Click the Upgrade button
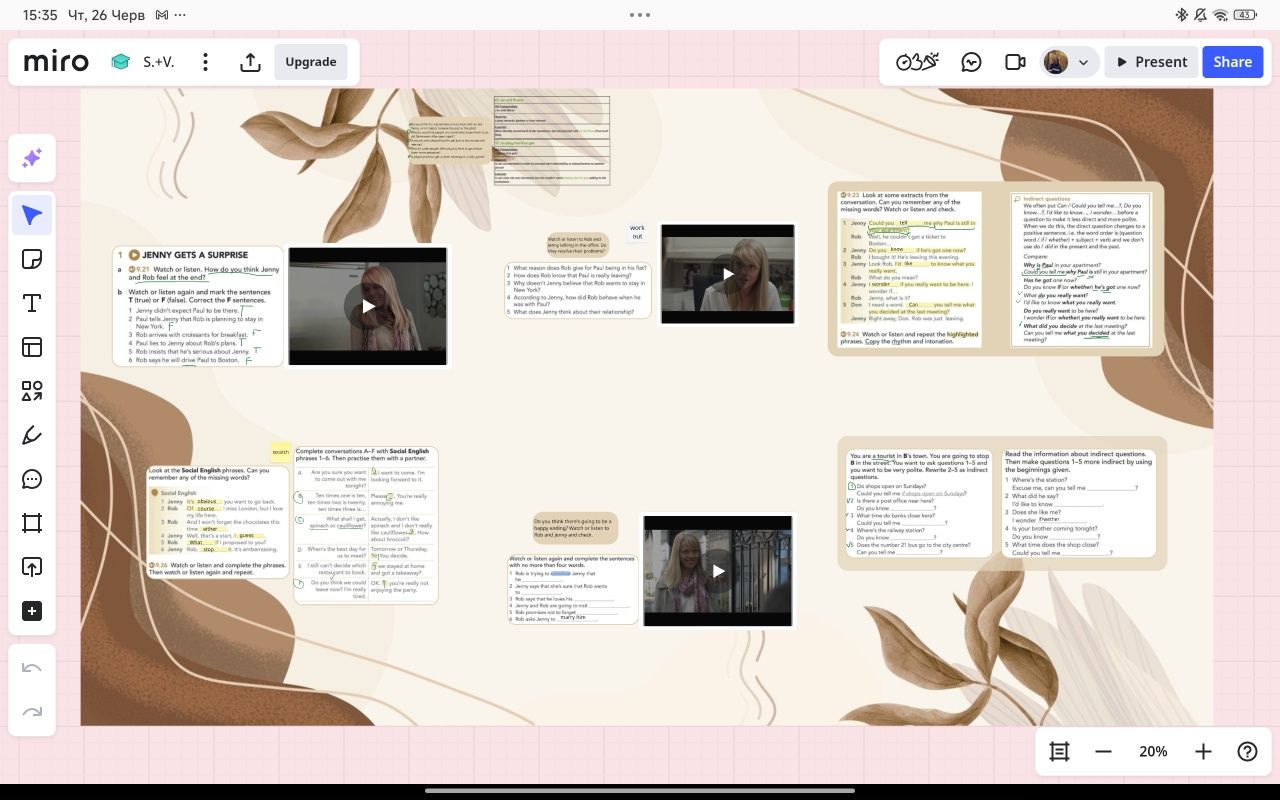Screen dimensions: 1280x800 click(x=311, y=62)
